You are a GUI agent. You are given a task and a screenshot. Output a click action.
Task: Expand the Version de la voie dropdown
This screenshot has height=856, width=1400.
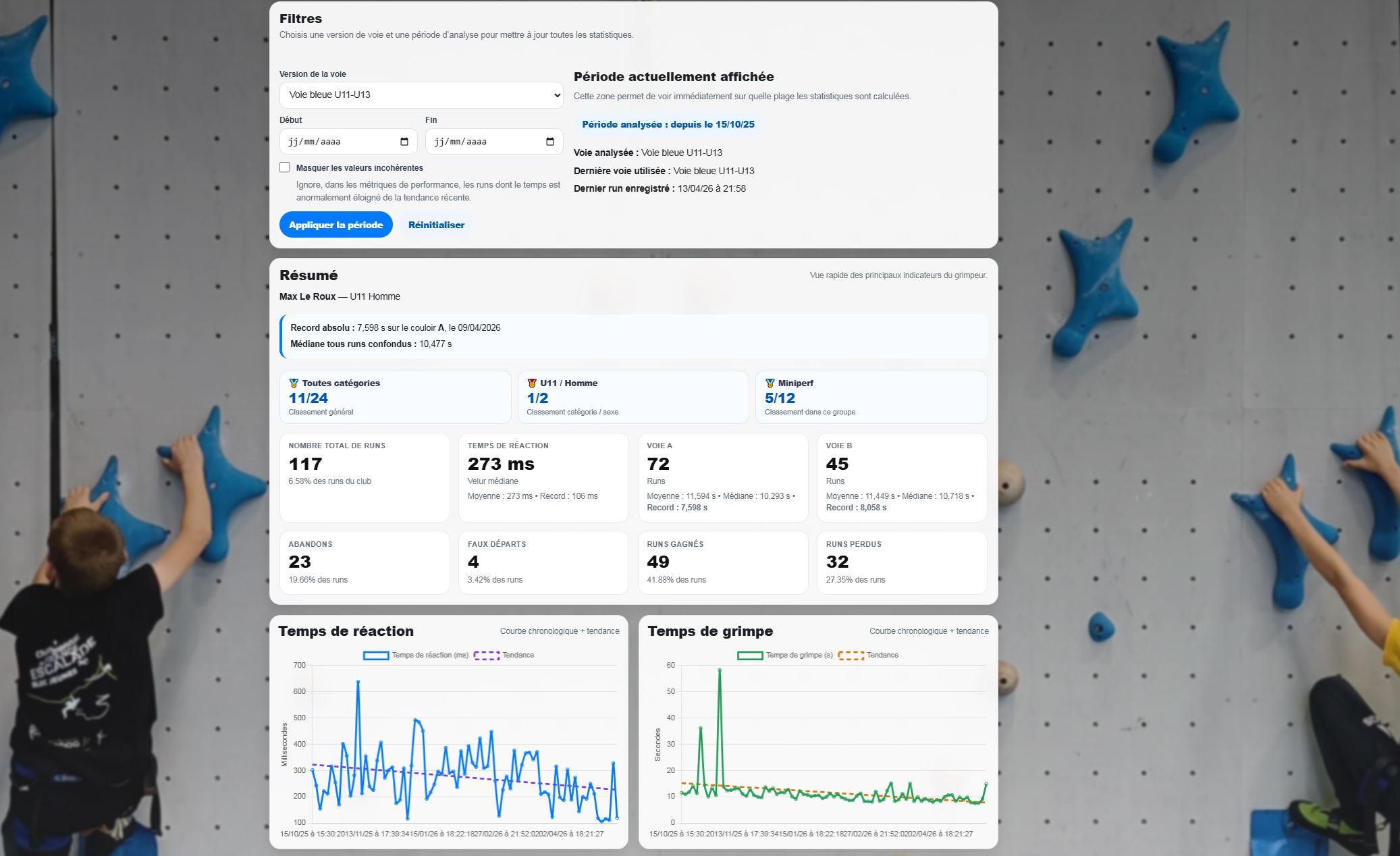click(421, 95)
